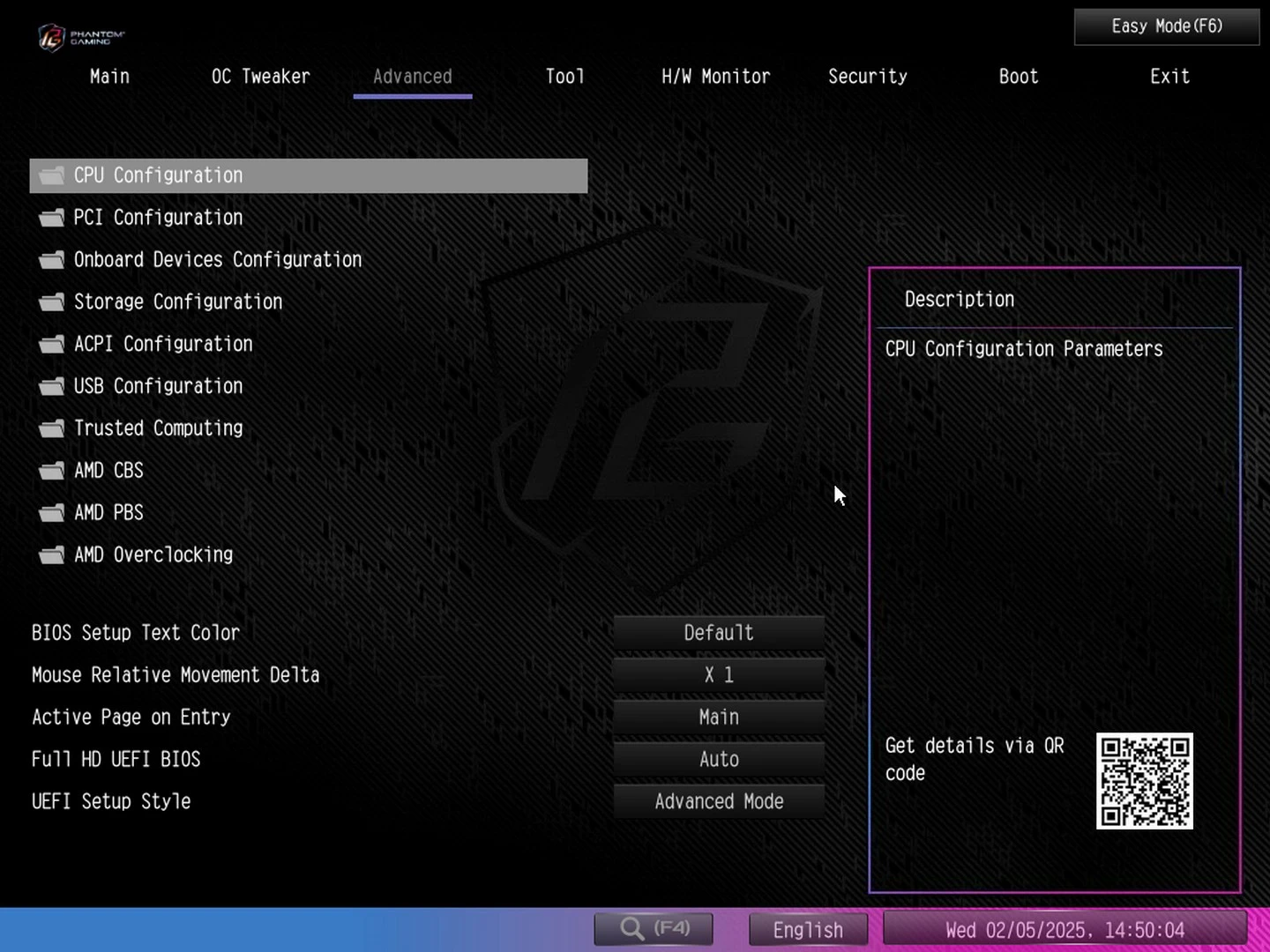Click the English language button
This screenshot has height=952, width=1270.
point(808,930)
